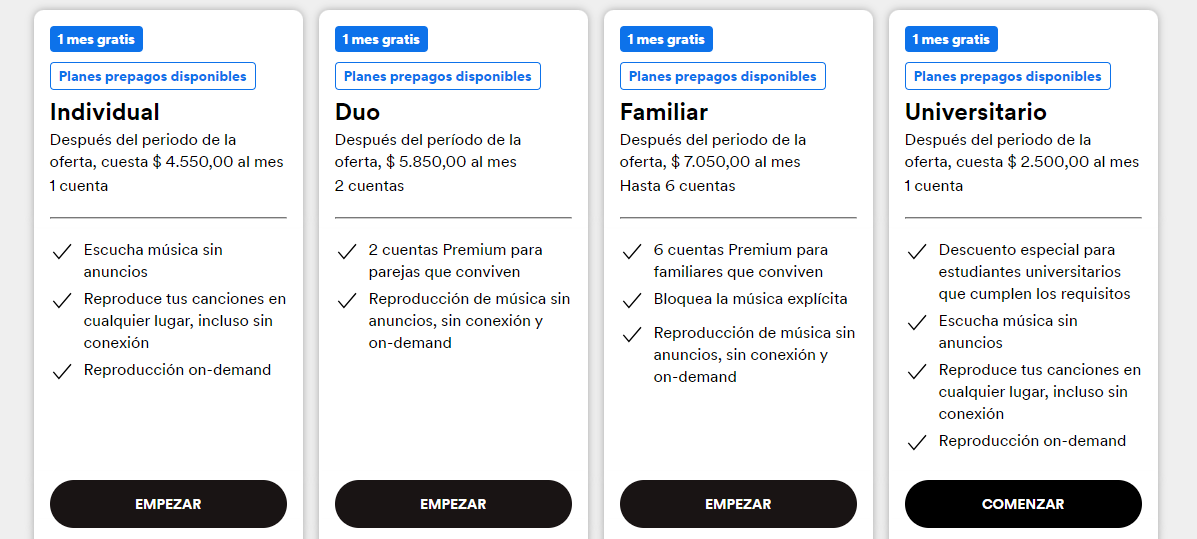Click the Individual plan's "Reproducción on-demand" checkmark
The height and width of the screenshot is (539, 1197).
coord(62,371)
